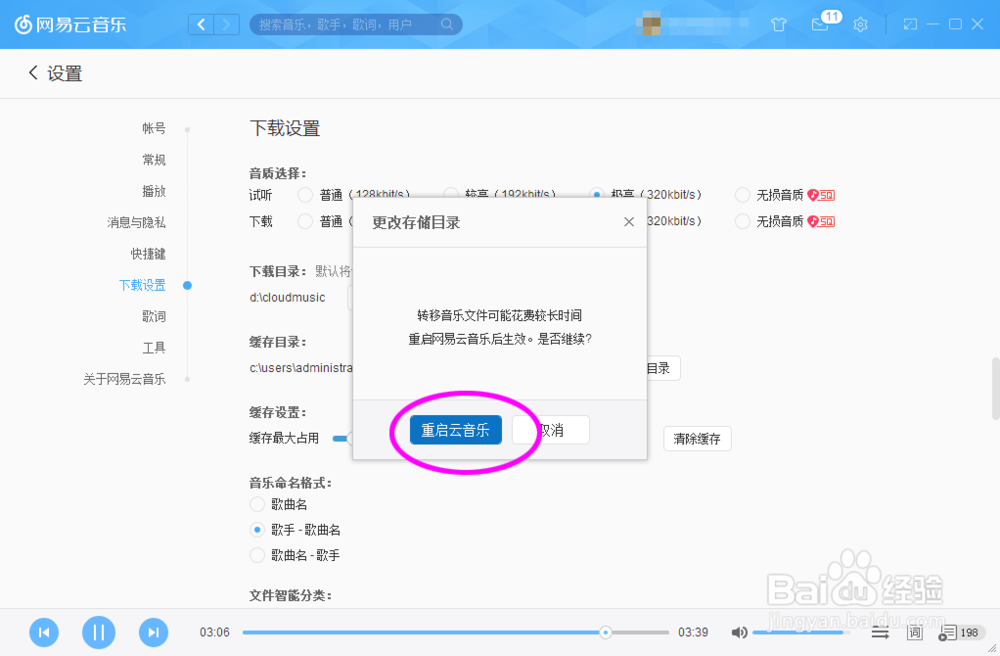The height and width of the screenshot is (656, 1000).
Task: Click the SQ badge on 下载 无损音质
Action: [x=821, y=221]
